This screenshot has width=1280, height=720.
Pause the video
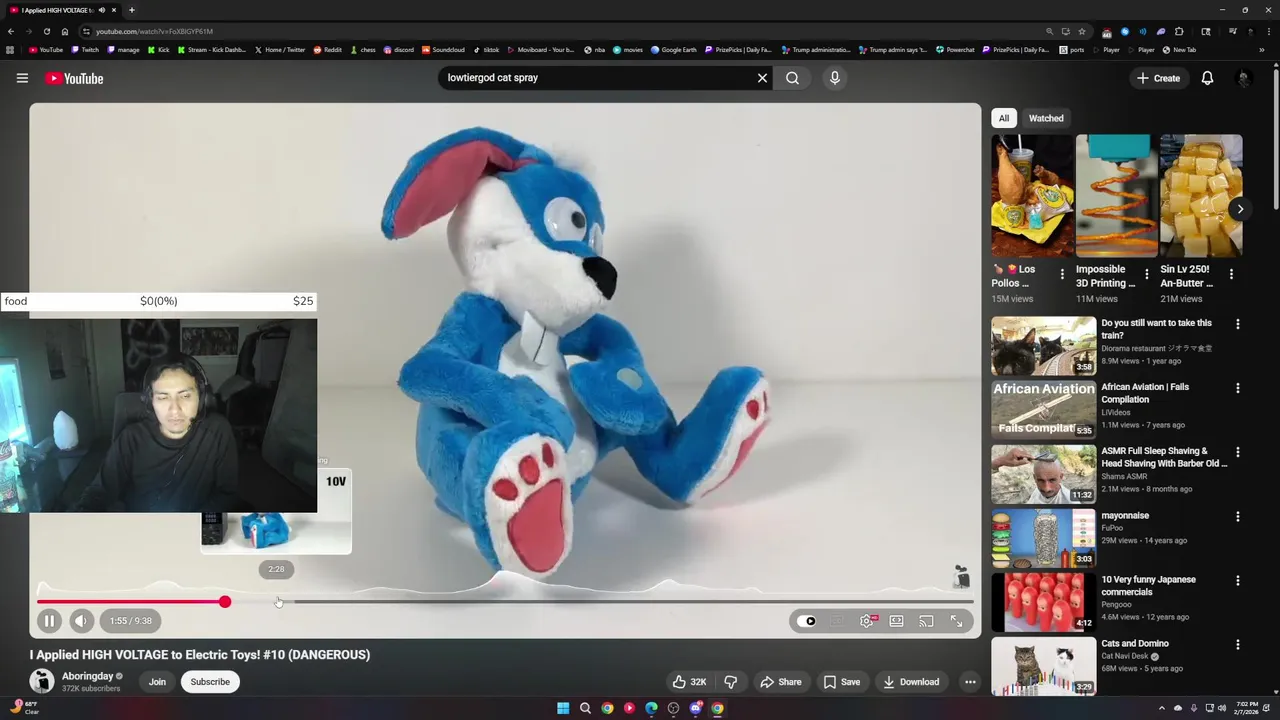49,621
